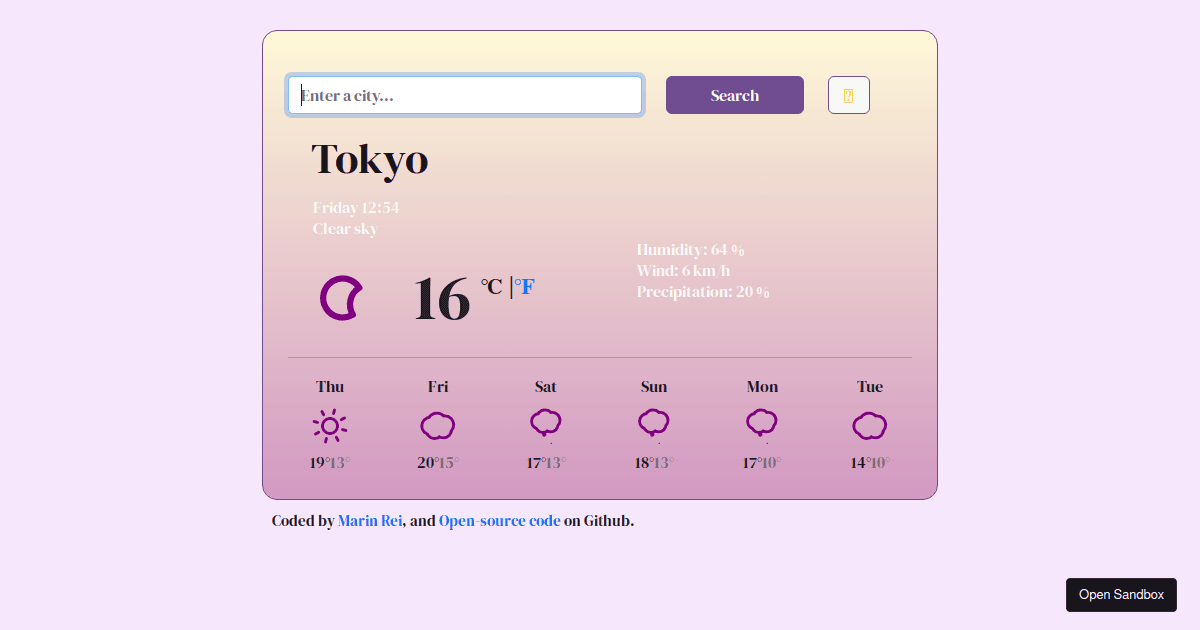Viewport: 1200px width, 630px height.
Task: Open the Marin Rei profile link
Action: (x=370, y=520)
